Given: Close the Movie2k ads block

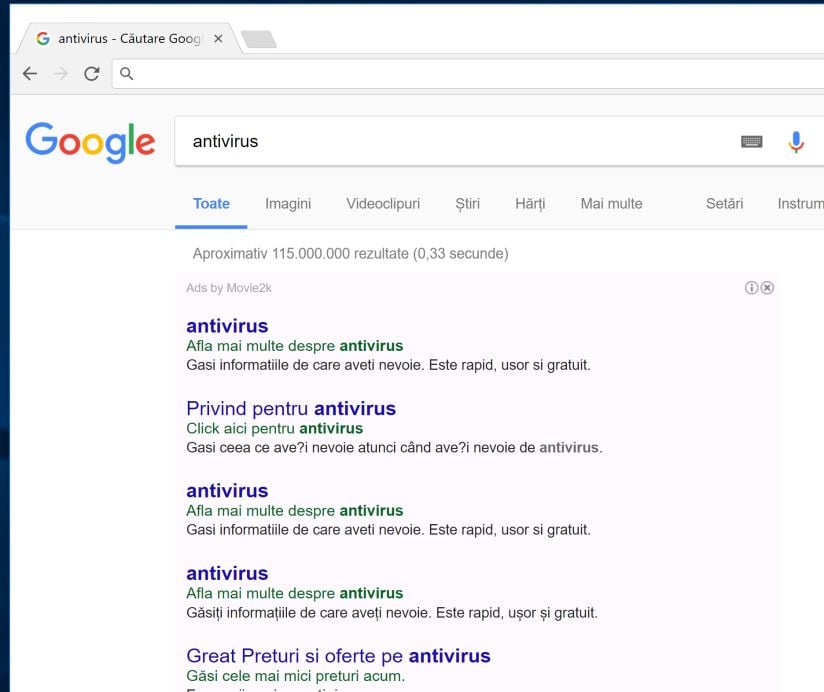Looking at the screenshot, I should click(767, 287).
